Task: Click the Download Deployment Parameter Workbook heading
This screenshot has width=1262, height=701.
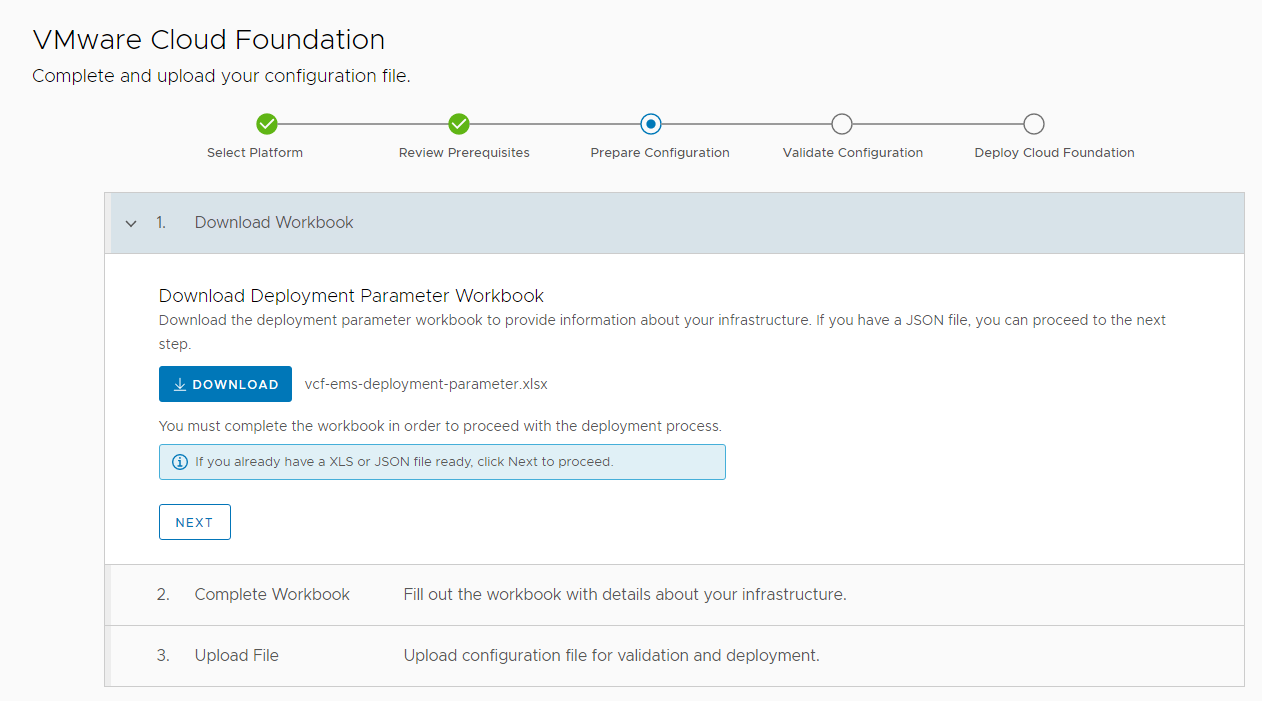Action: coord(351,296)
